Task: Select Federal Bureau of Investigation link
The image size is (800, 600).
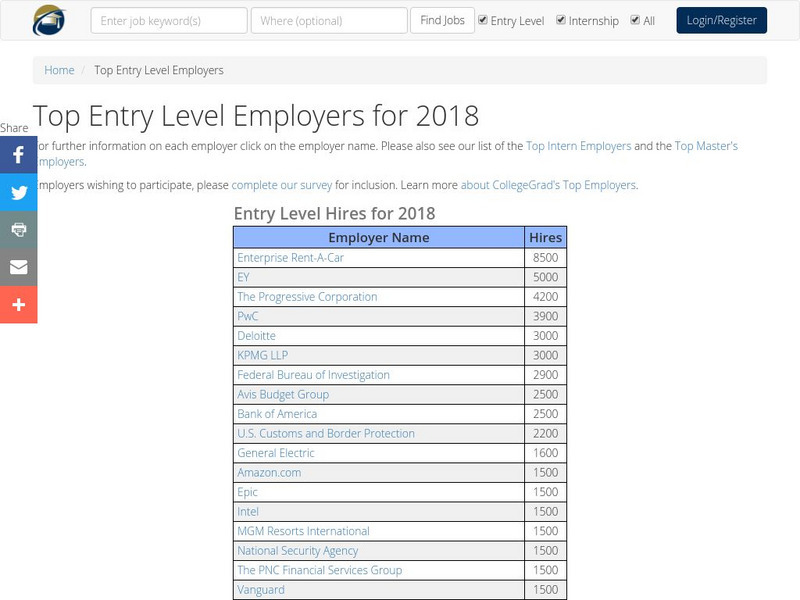Action: [313, 375]
